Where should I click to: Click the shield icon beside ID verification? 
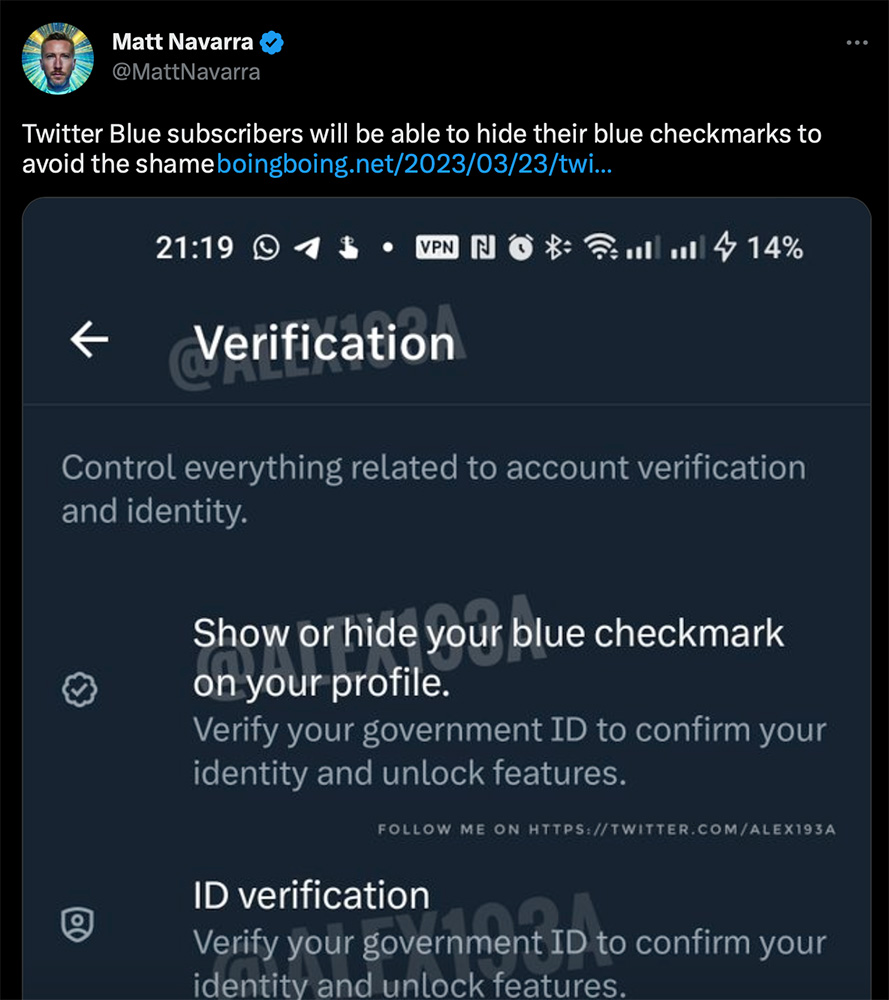click(x=78, y=926)
